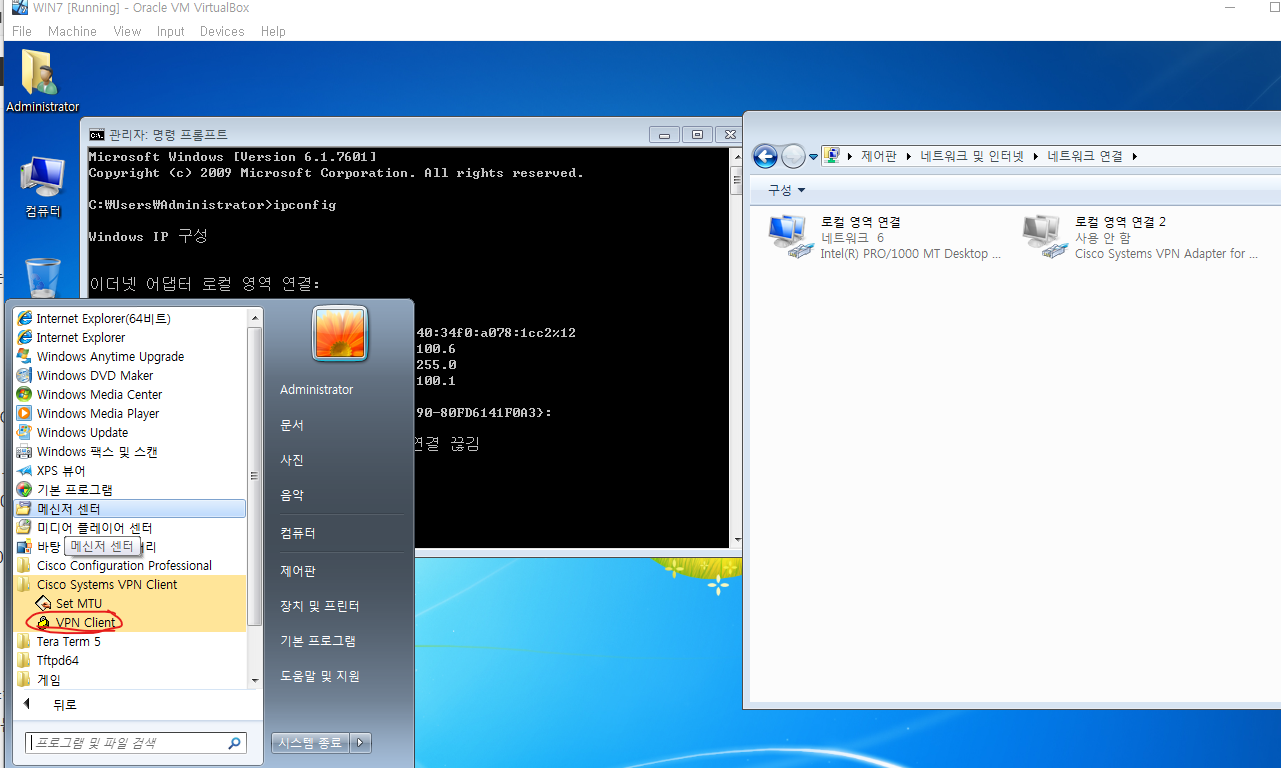Open VirtualBox Help menu
Image resolution: width=1281 pixels, height=768 pixels.
click(x=273, y=31)
